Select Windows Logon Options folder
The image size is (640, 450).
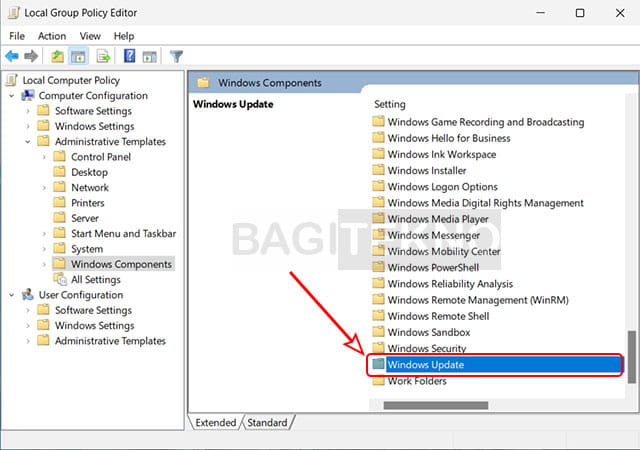[x=443, y=187]
